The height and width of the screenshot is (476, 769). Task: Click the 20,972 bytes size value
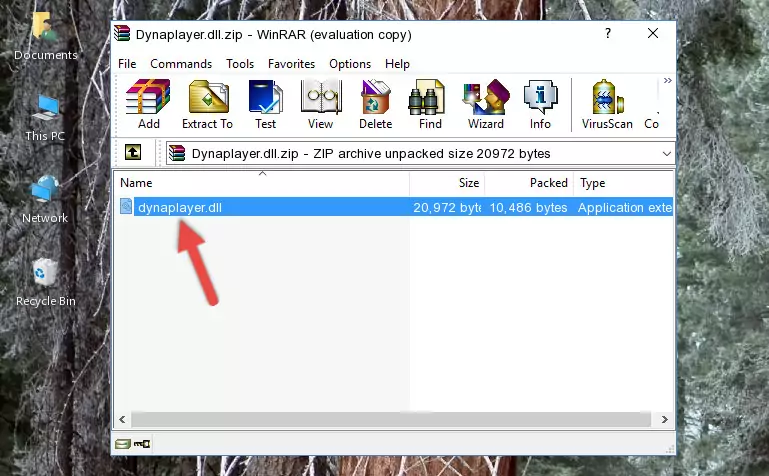[447, 207]
